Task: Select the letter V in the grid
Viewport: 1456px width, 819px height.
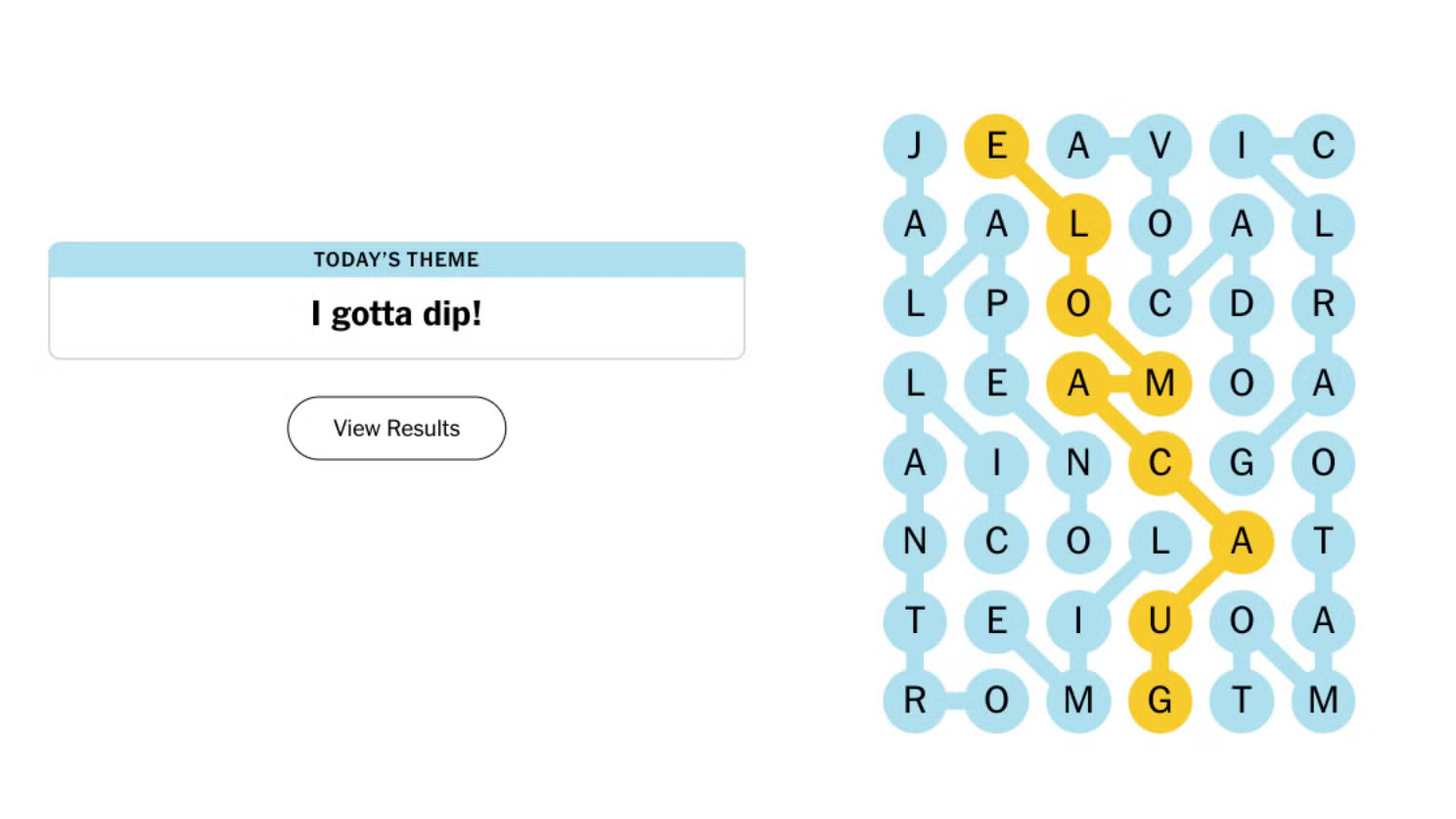Action: point(1160,146)
